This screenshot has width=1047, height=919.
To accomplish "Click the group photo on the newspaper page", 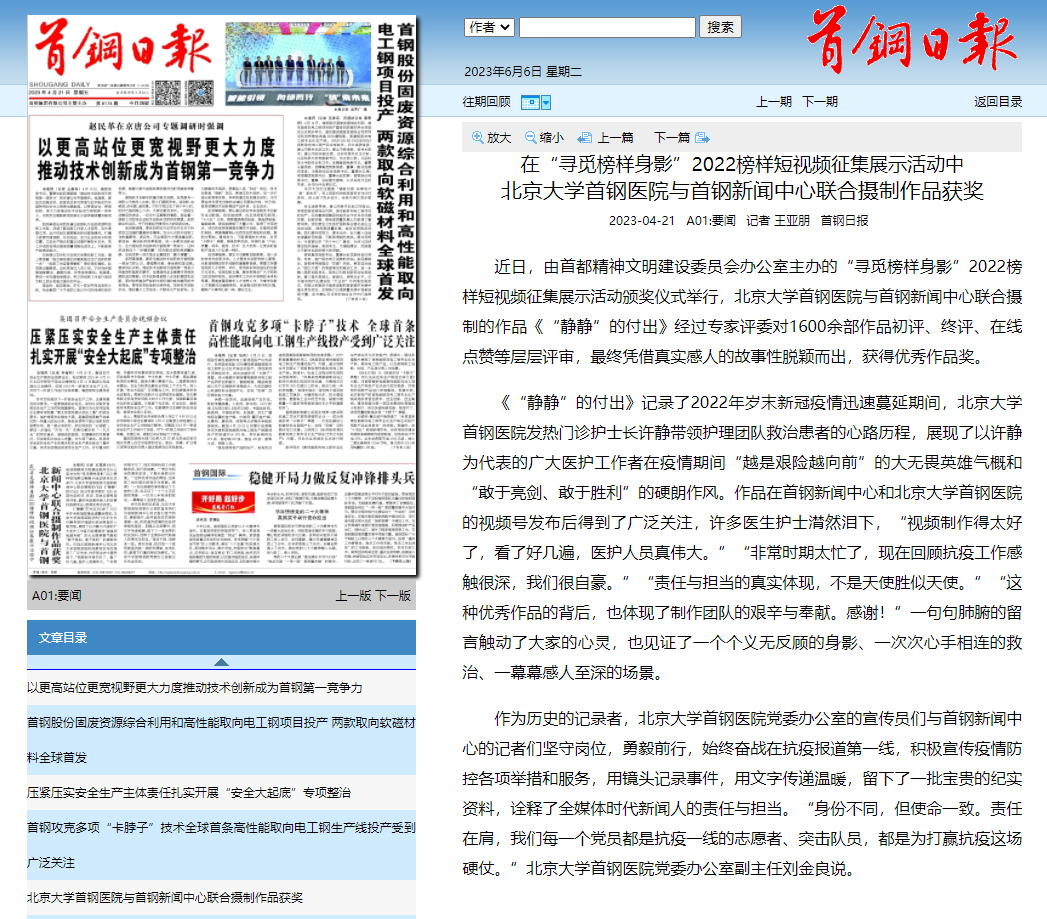I will pyautogui.click(x=298, y=65).
